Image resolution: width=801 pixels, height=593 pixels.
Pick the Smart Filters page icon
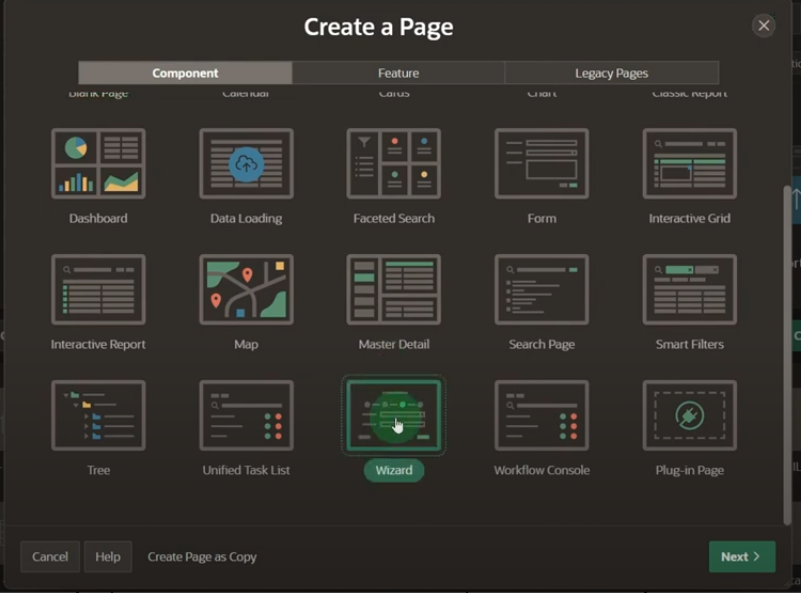[x=690, y=290]
